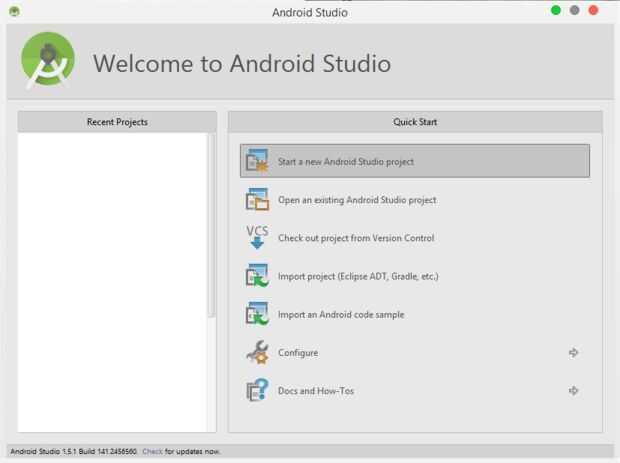This screenshot has height=463, width=620.
Task: Click the Quick Start panel header
Action: click(x=415, y=122)
